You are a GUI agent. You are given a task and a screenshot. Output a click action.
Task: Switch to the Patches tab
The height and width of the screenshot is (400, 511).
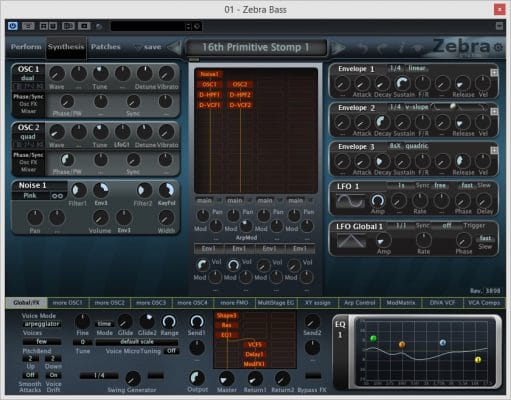(105, 47)
